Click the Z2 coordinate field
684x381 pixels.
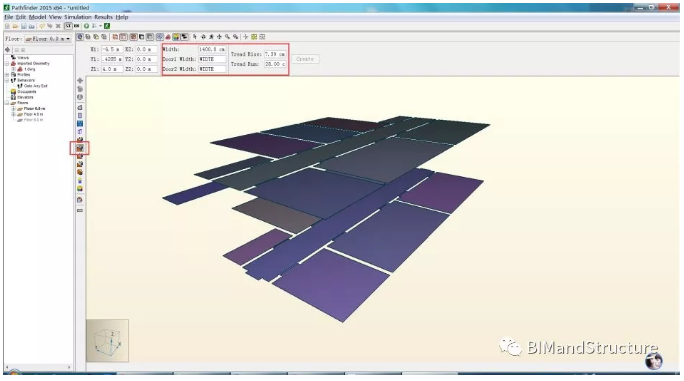pos(147,69)
